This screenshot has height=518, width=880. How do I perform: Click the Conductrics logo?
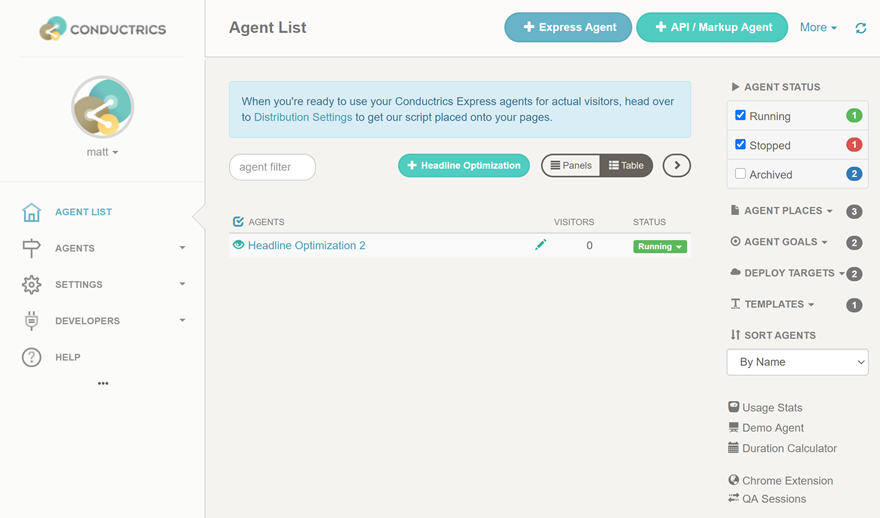[102, 29]
